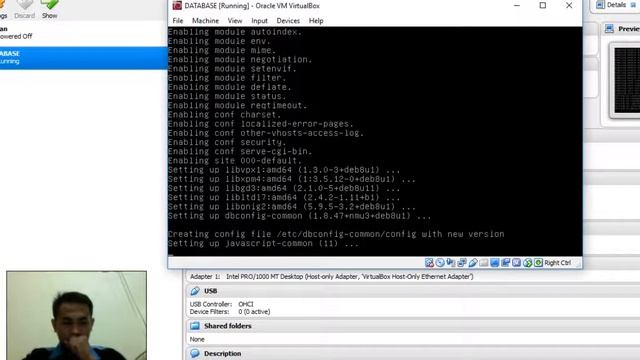Image resolution: width=640 pixels, height=360 pixels.
Task: Open the Machine menu
Action: [x=205, y=21]
